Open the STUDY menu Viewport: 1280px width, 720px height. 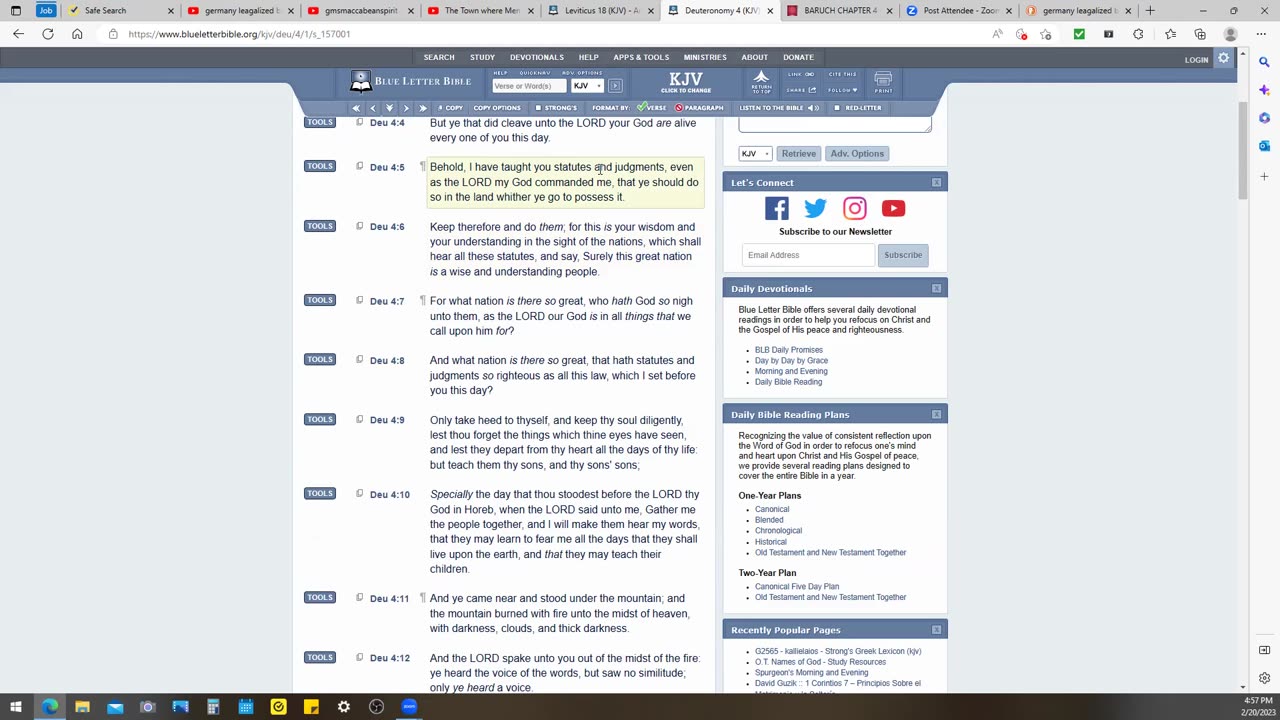click(482, 57)
